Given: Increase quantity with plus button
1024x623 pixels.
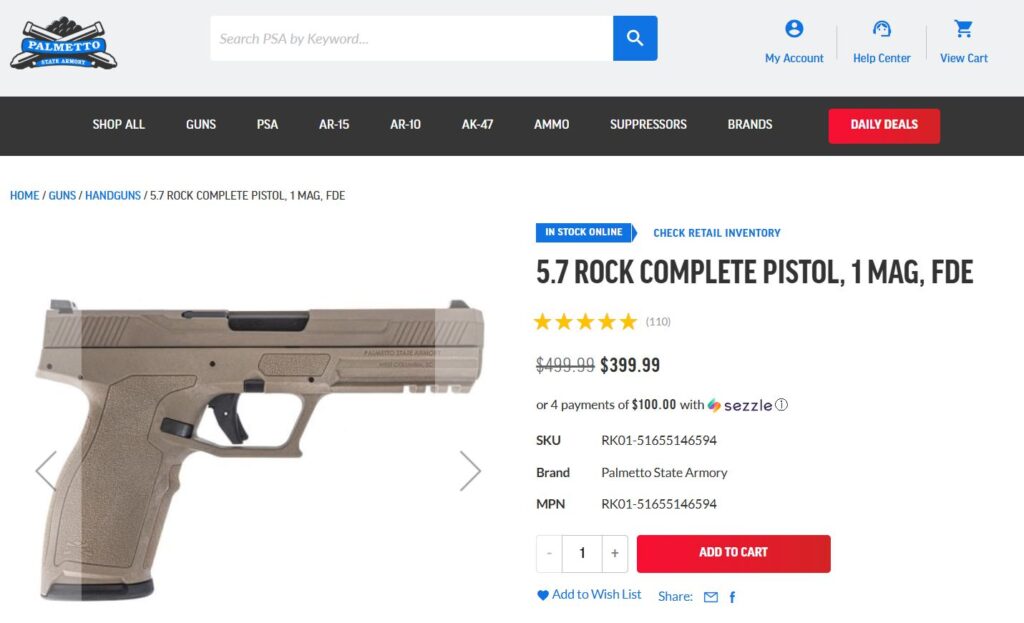Looking at the screenshot, I should coord(615,553).
